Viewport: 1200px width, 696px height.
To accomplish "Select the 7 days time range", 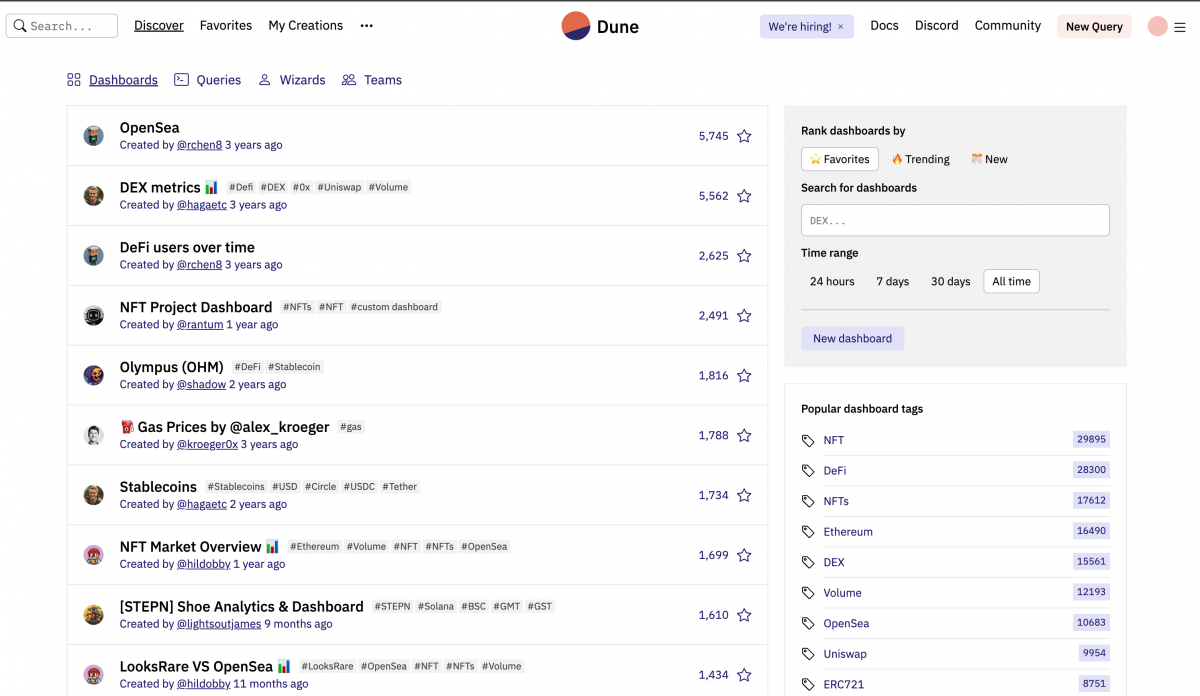I will [892, 282].
